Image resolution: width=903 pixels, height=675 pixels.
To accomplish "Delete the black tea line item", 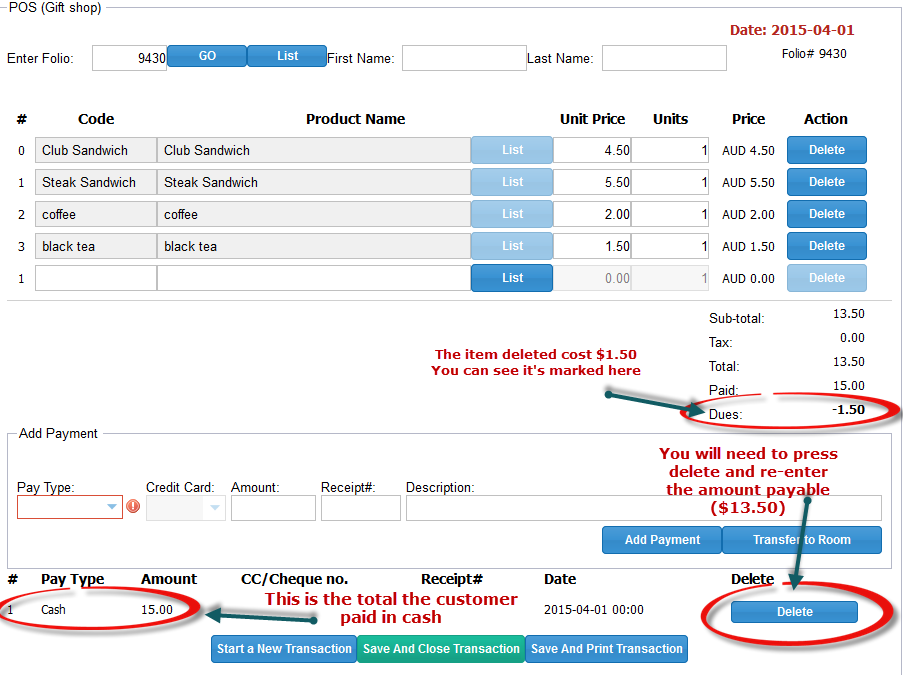I will tap(826, 246).
